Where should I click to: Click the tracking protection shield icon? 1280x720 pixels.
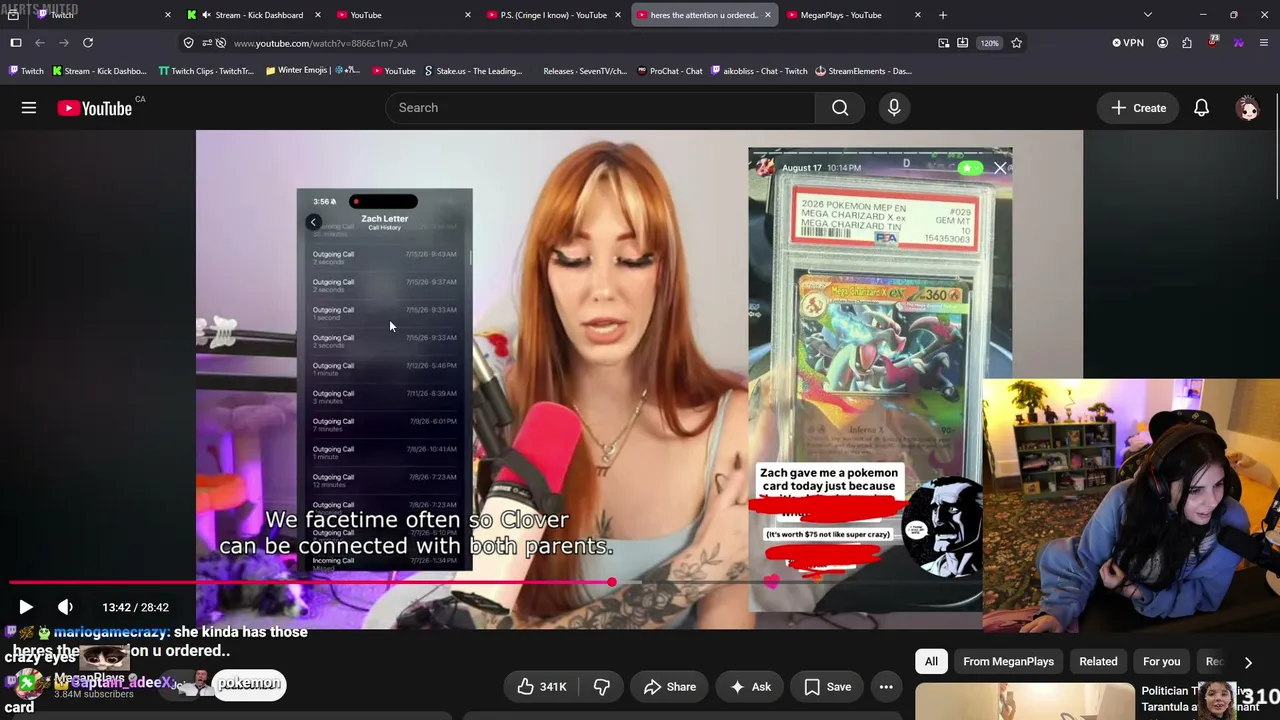(189, 43)
